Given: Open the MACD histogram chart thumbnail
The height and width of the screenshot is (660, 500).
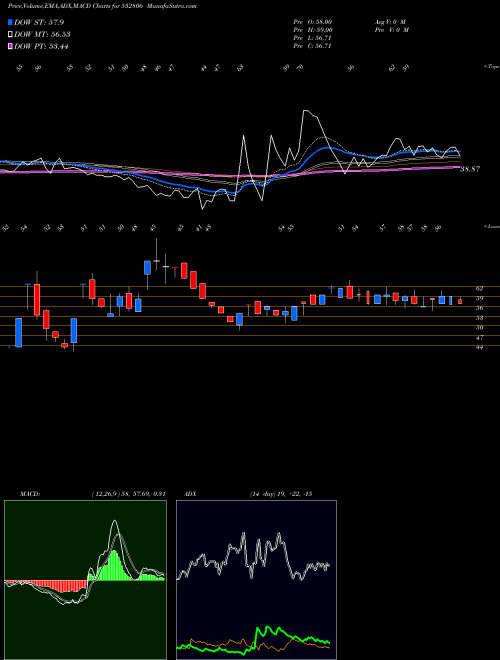Looking at the screenshot, I should point(85,580).
